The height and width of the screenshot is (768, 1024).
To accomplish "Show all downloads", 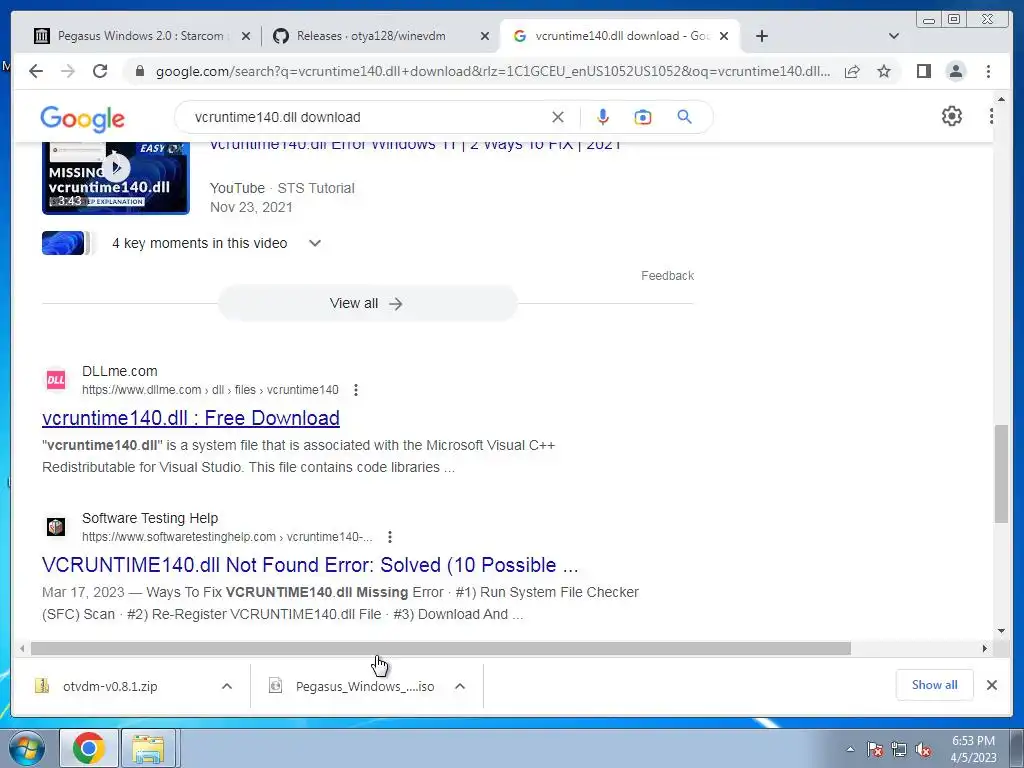I will tap(935, 685).
